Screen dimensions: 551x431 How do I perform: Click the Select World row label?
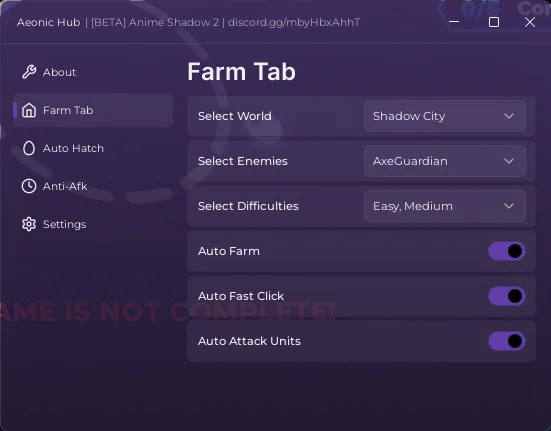pyautogui.click(x=235, y=116)
